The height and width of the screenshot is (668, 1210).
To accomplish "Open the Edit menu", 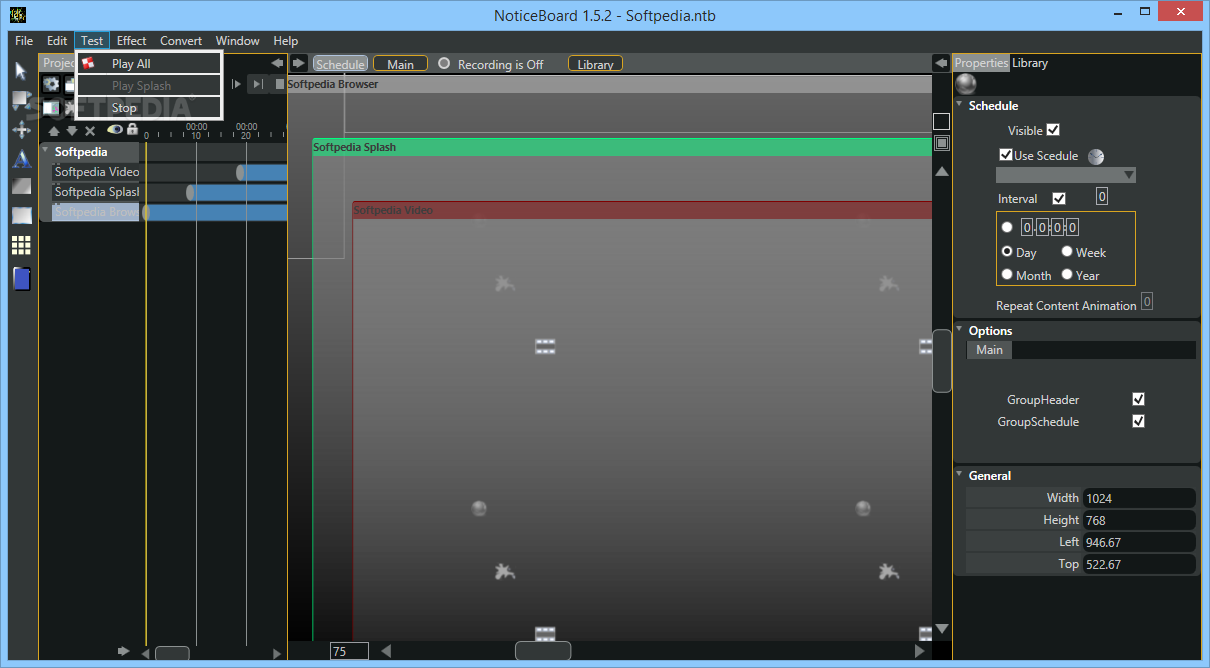I will point(57,41).
